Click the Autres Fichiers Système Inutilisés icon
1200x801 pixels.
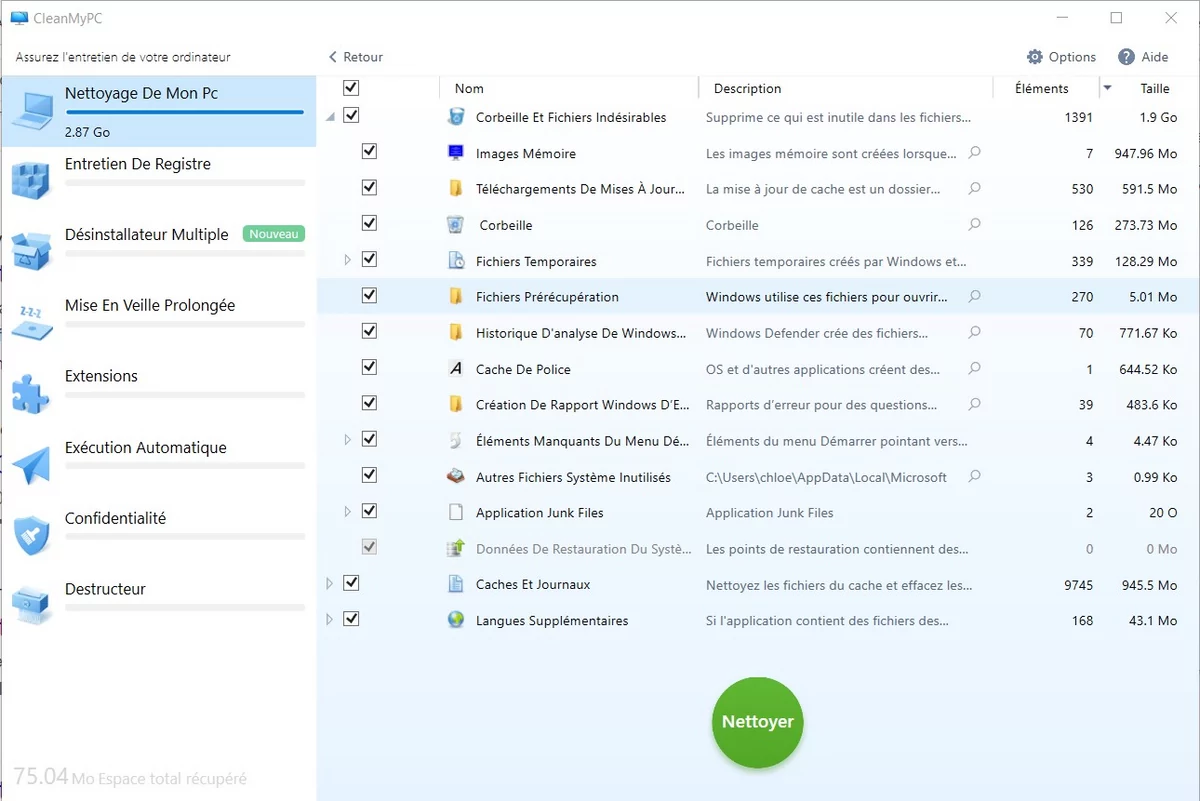click(456, 477)
